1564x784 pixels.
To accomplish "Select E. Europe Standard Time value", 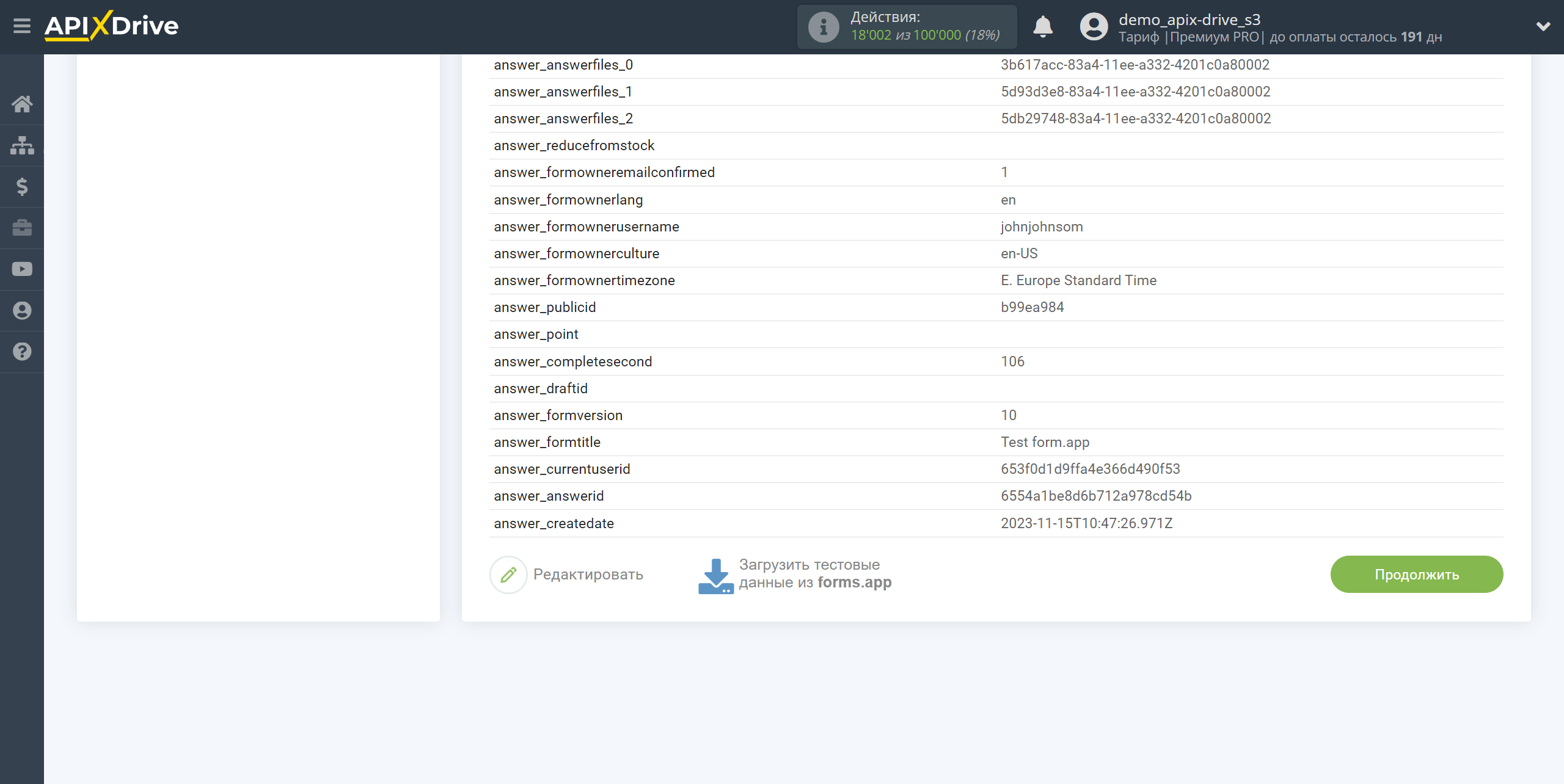I will [x=1078, y=280].
